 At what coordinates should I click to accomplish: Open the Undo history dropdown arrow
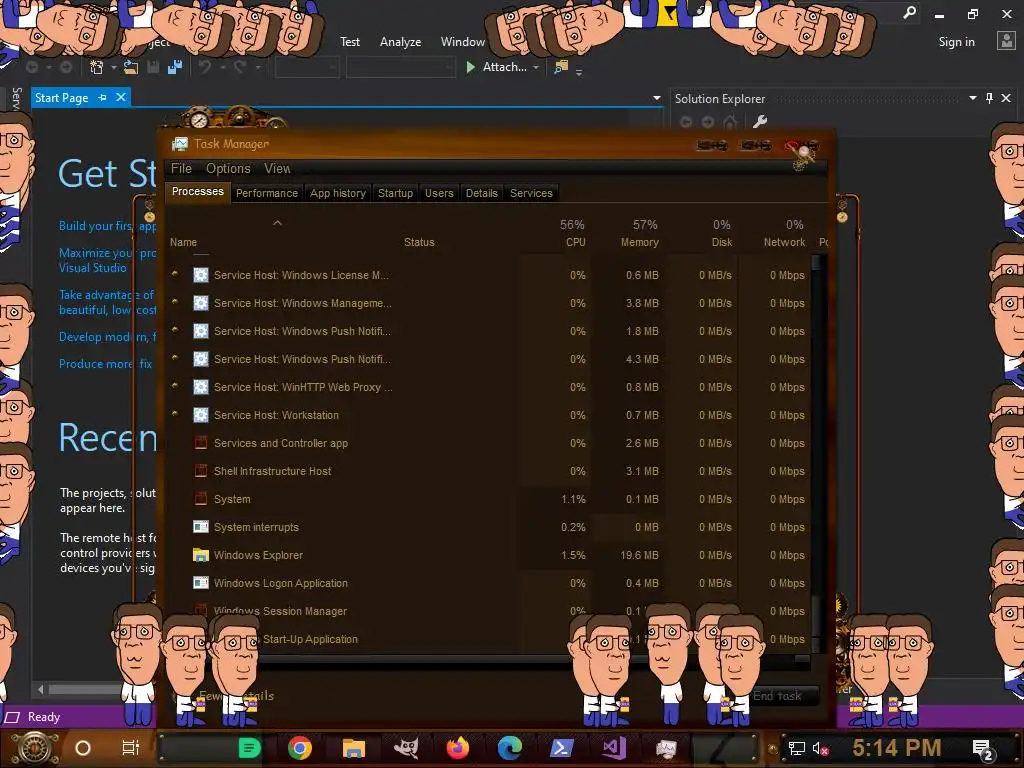point(223,67)
